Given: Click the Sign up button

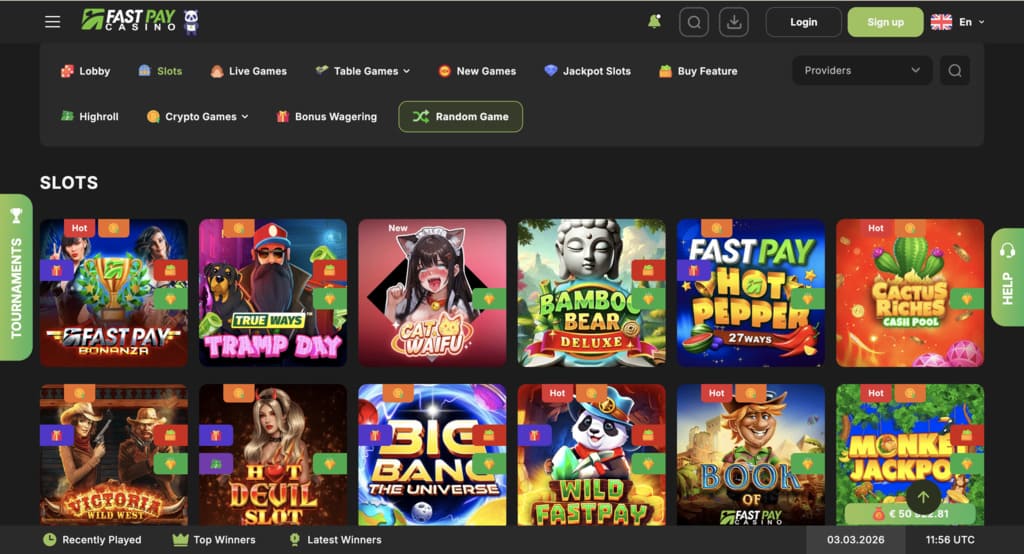Looking at the screenshot, I should [886, 22].
